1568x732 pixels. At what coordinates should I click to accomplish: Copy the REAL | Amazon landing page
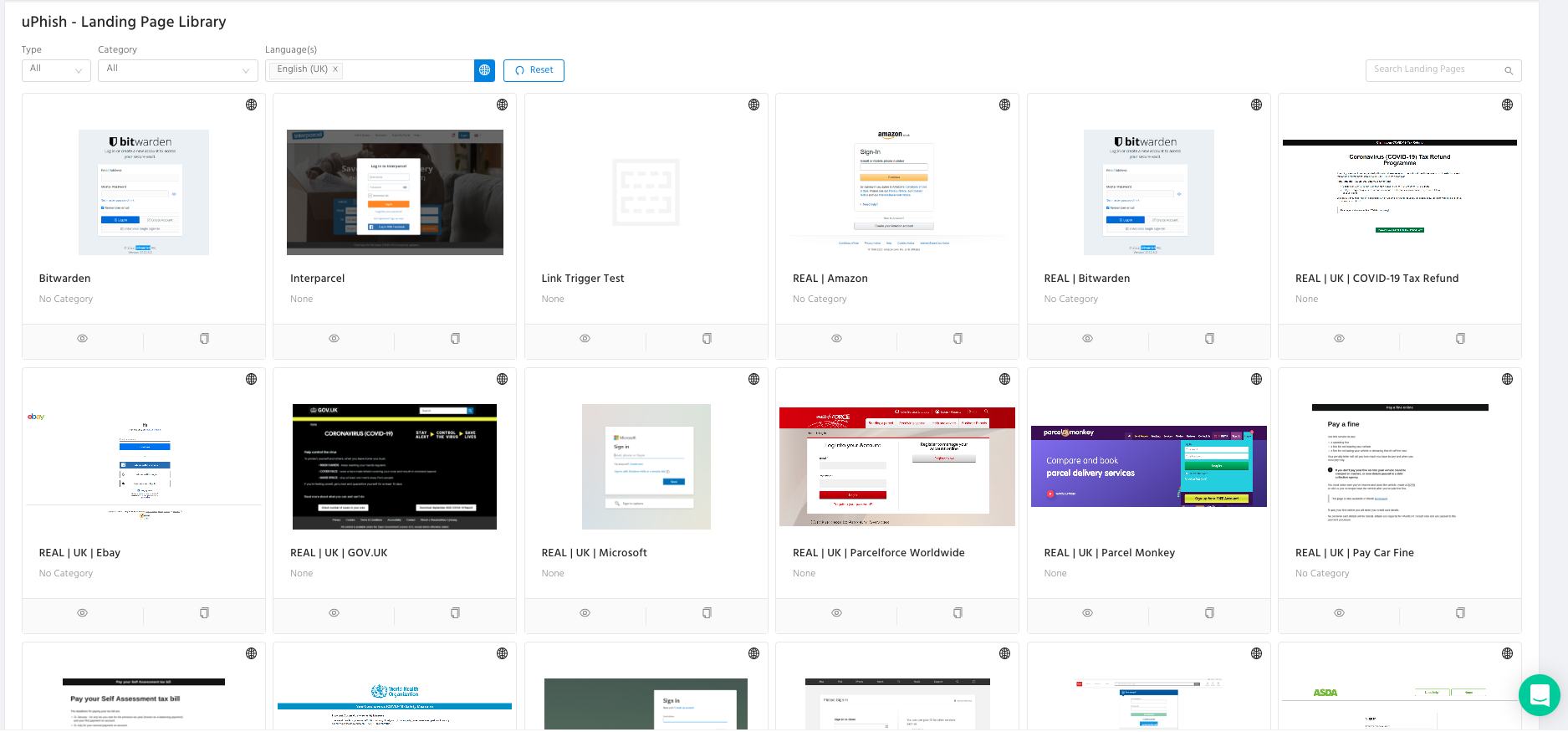point(958,339)
